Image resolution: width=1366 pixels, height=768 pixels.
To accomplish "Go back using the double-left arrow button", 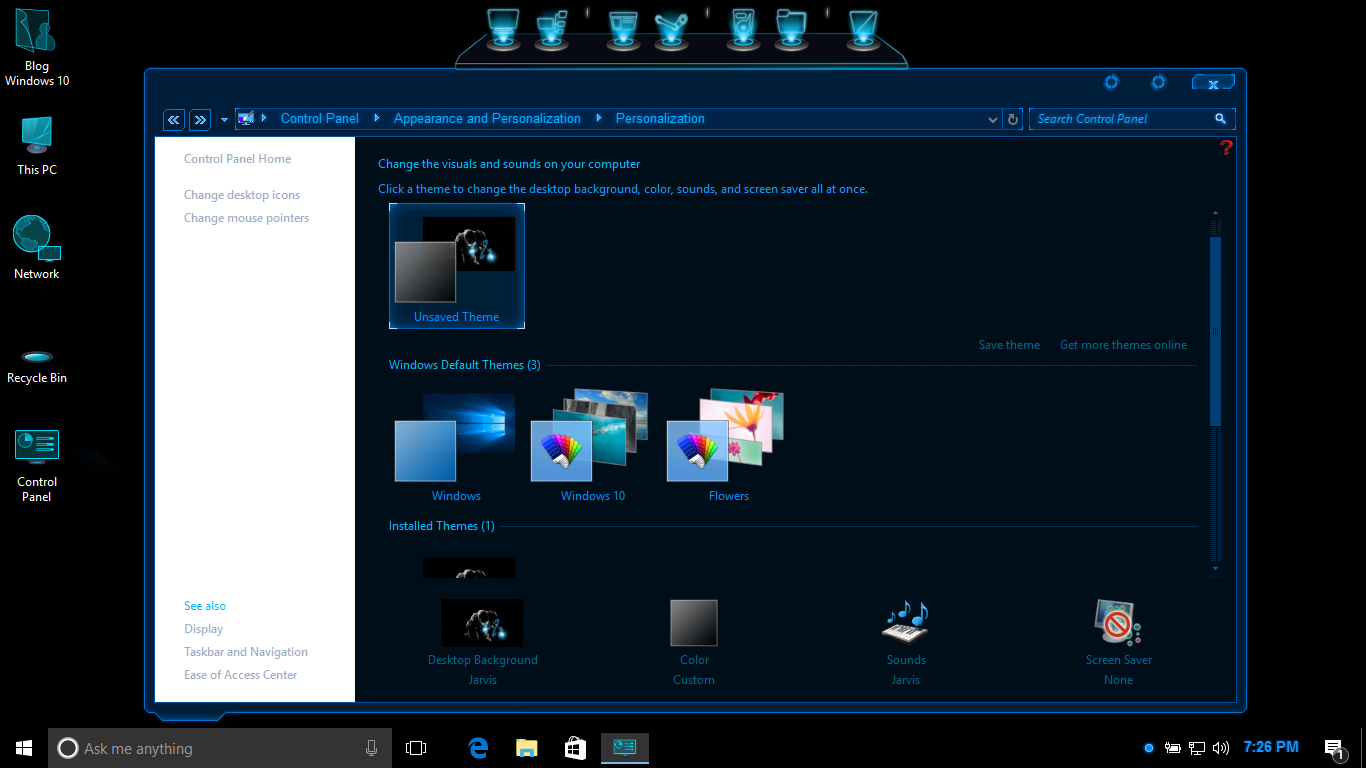I will point(174,120).
